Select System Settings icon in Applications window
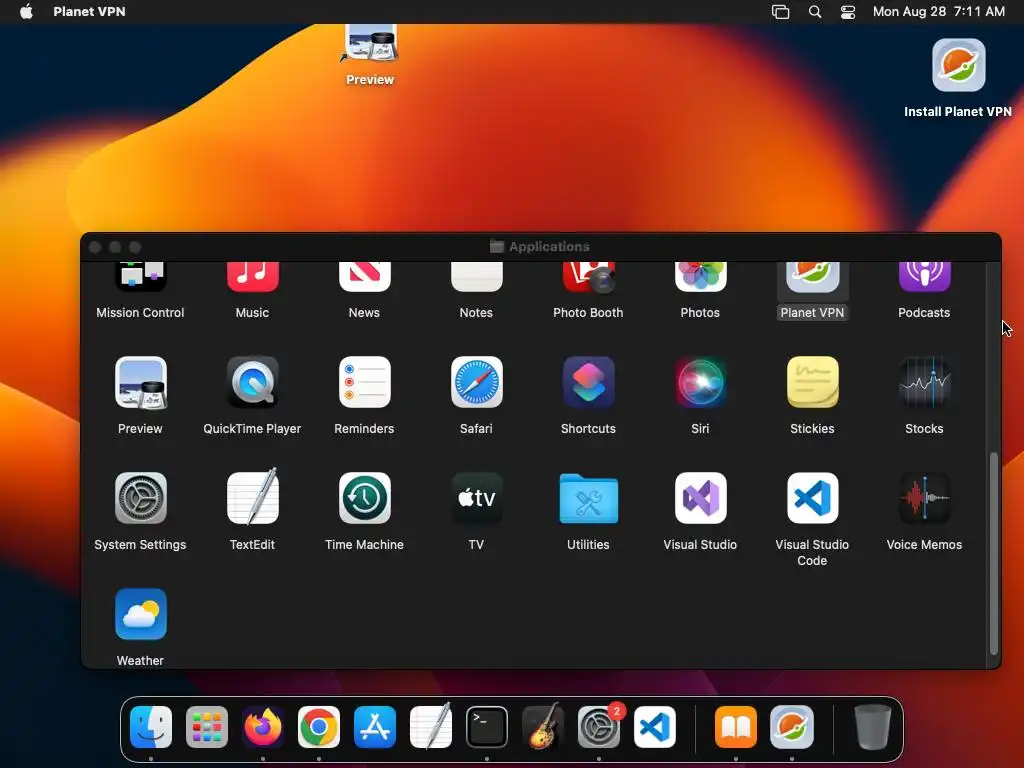Viewport: 1024px width, 768px height. point(140,498)
